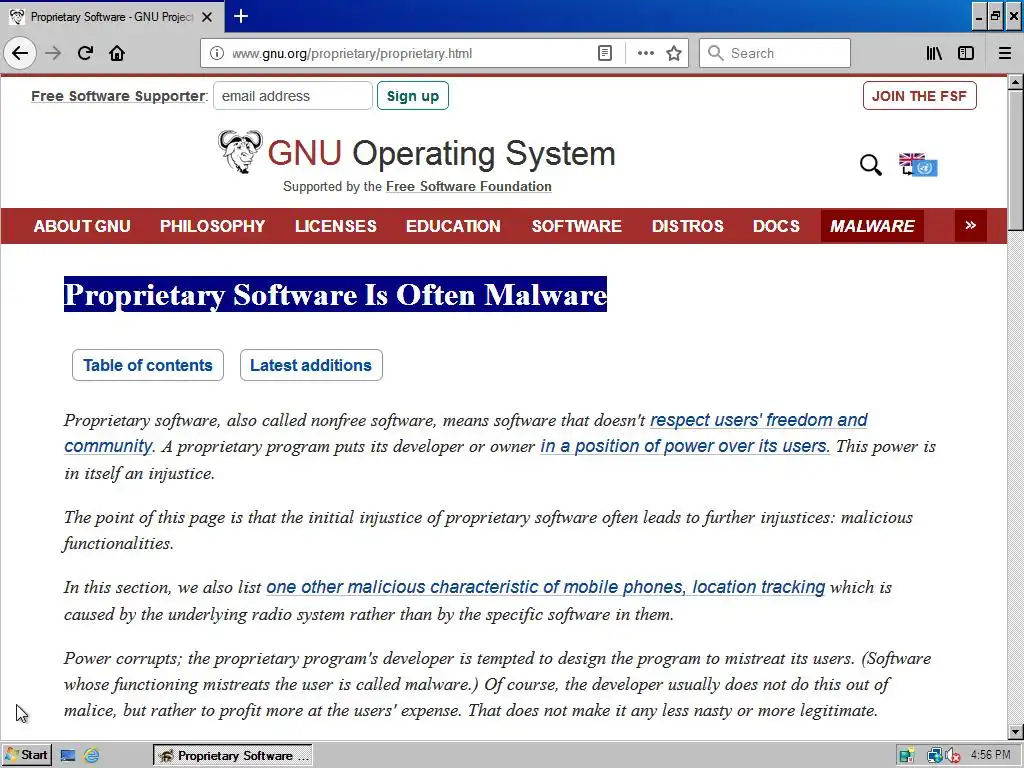1024x768 pixels.
Task: Follow Free Software Supporter link
Action: pyautogui.click(x=118, y=96)
